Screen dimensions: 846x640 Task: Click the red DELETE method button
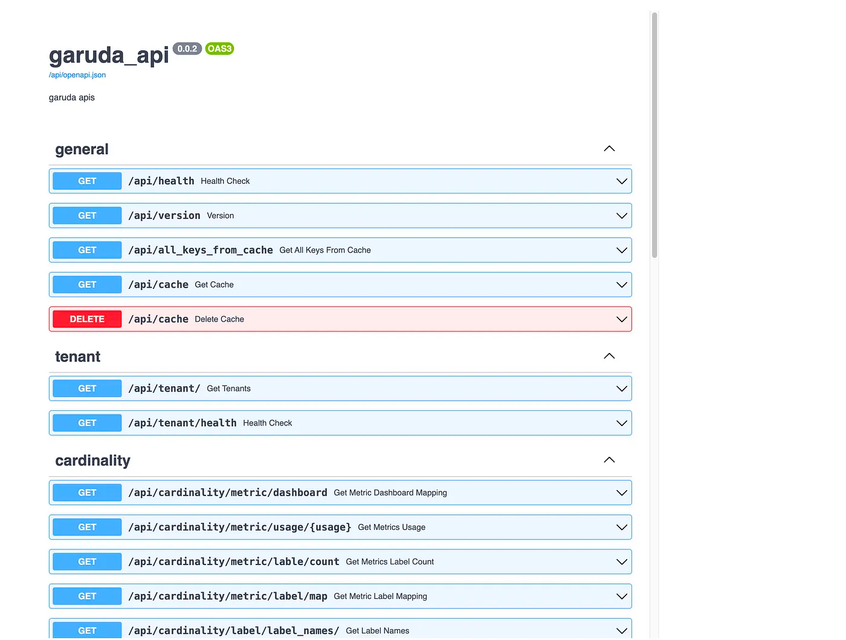click(x=87, y=319)
